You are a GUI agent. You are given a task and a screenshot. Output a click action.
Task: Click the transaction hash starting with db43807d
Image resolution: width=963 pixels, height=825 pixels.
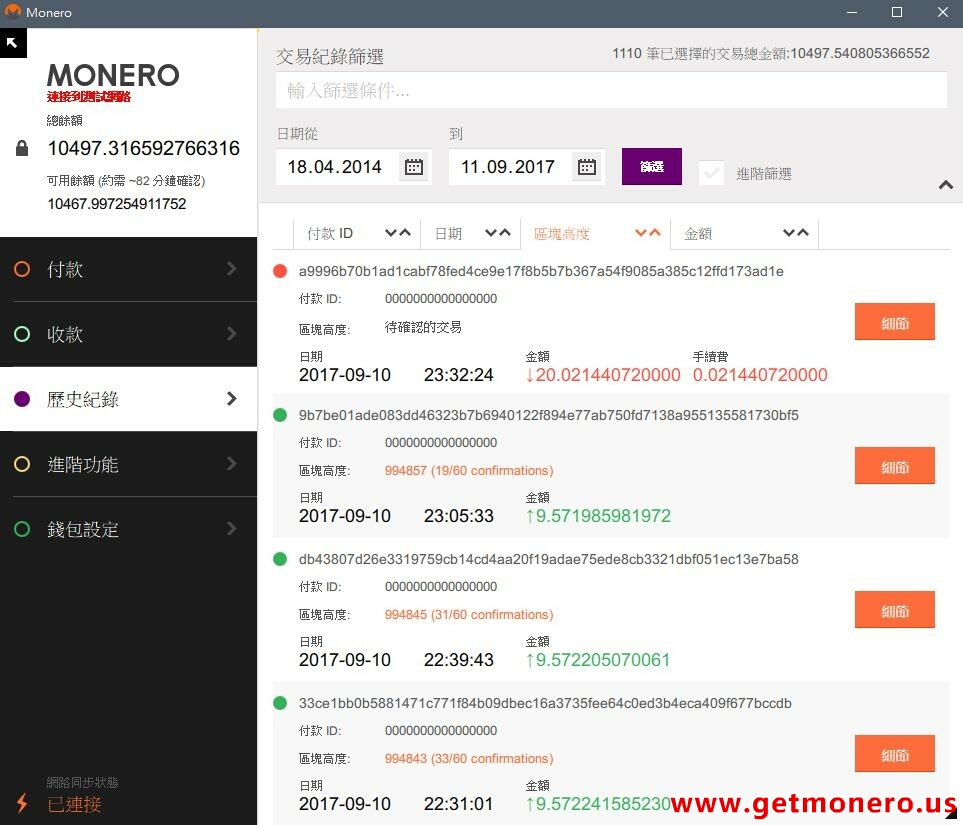(548, 559)
